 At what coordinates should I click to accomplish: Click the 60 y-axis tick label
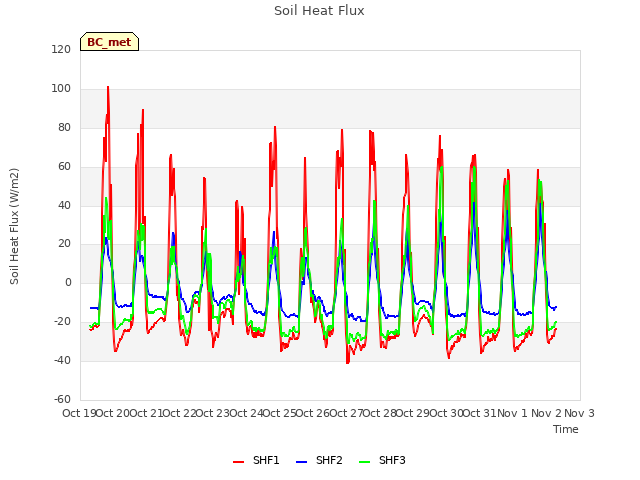point(64,167)
